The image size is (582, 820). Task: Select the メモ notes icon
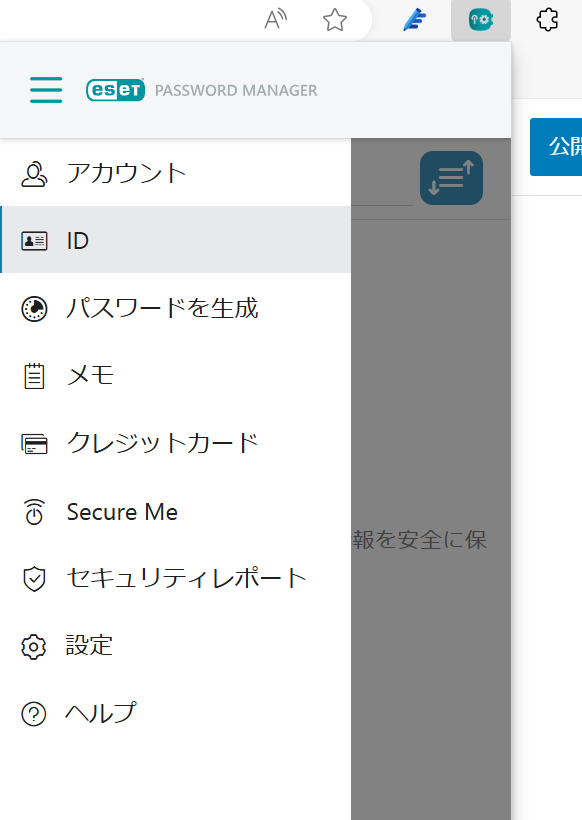tap(33, 376)
